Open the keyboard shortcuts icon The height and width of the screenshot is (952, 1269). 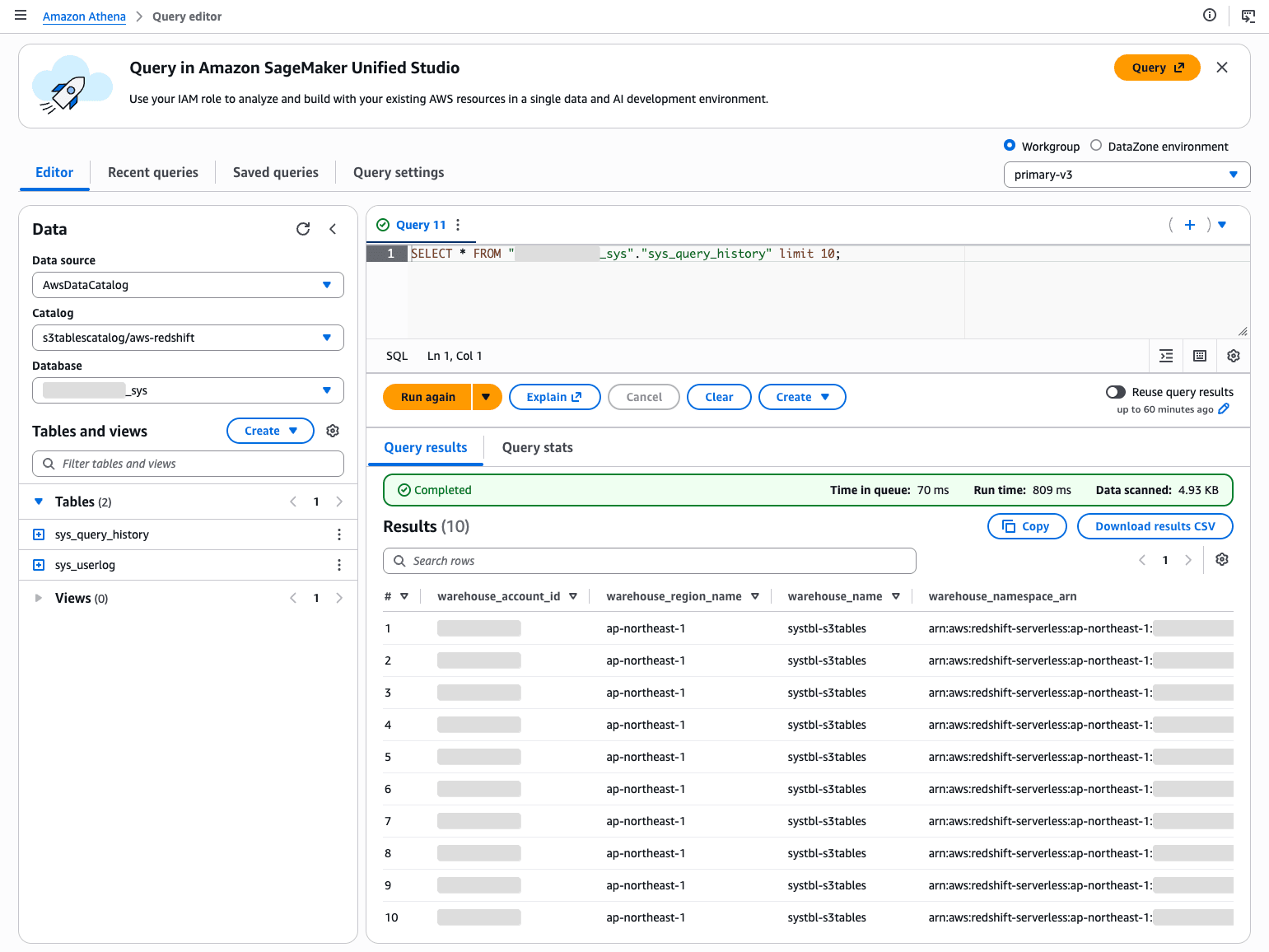1200,356
